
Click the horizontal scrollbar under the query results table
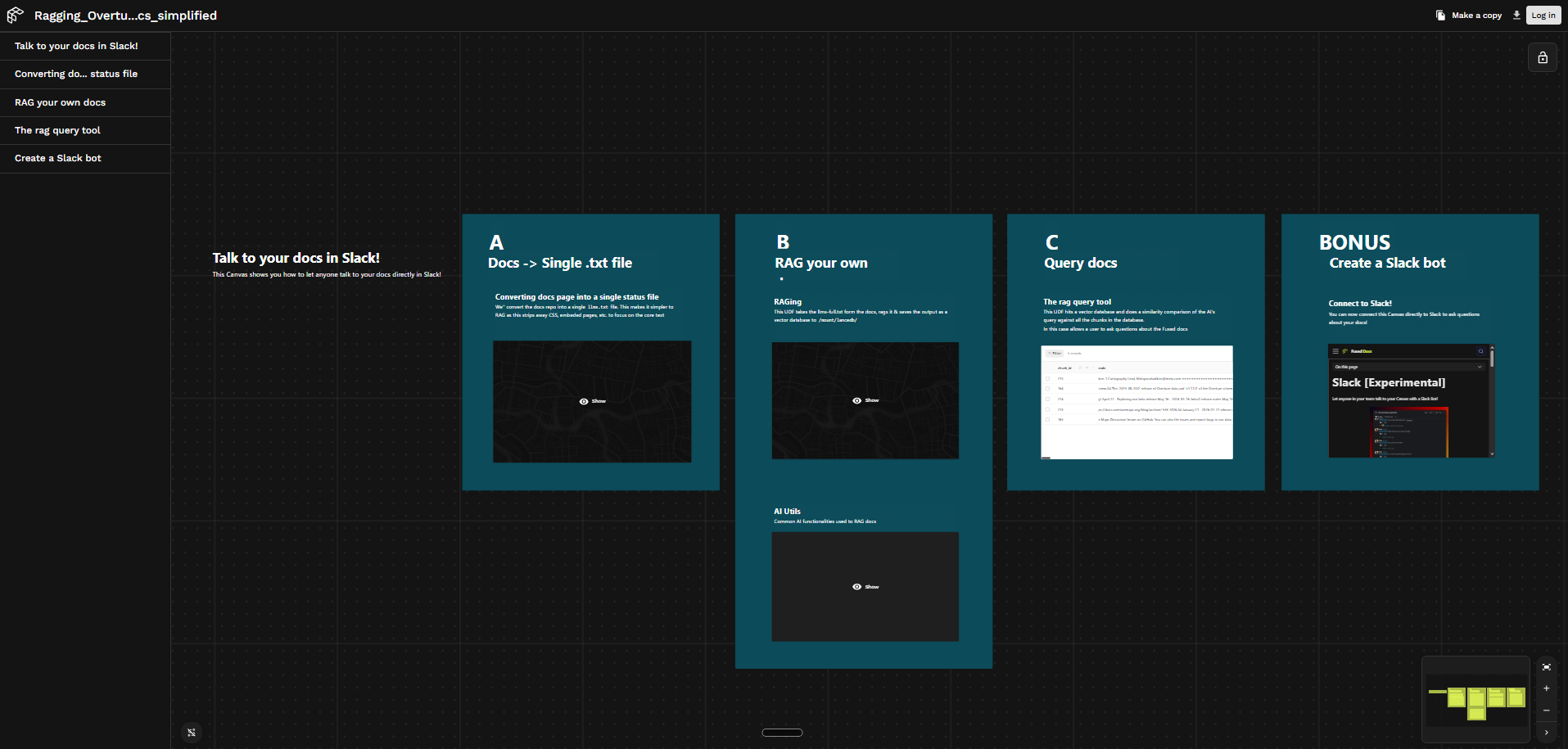click(x=1047, y=457)
